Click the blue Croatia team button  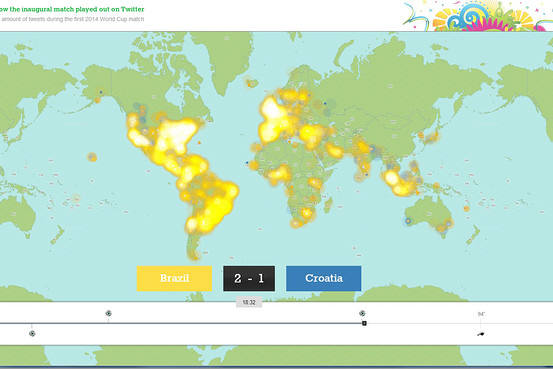323,278
